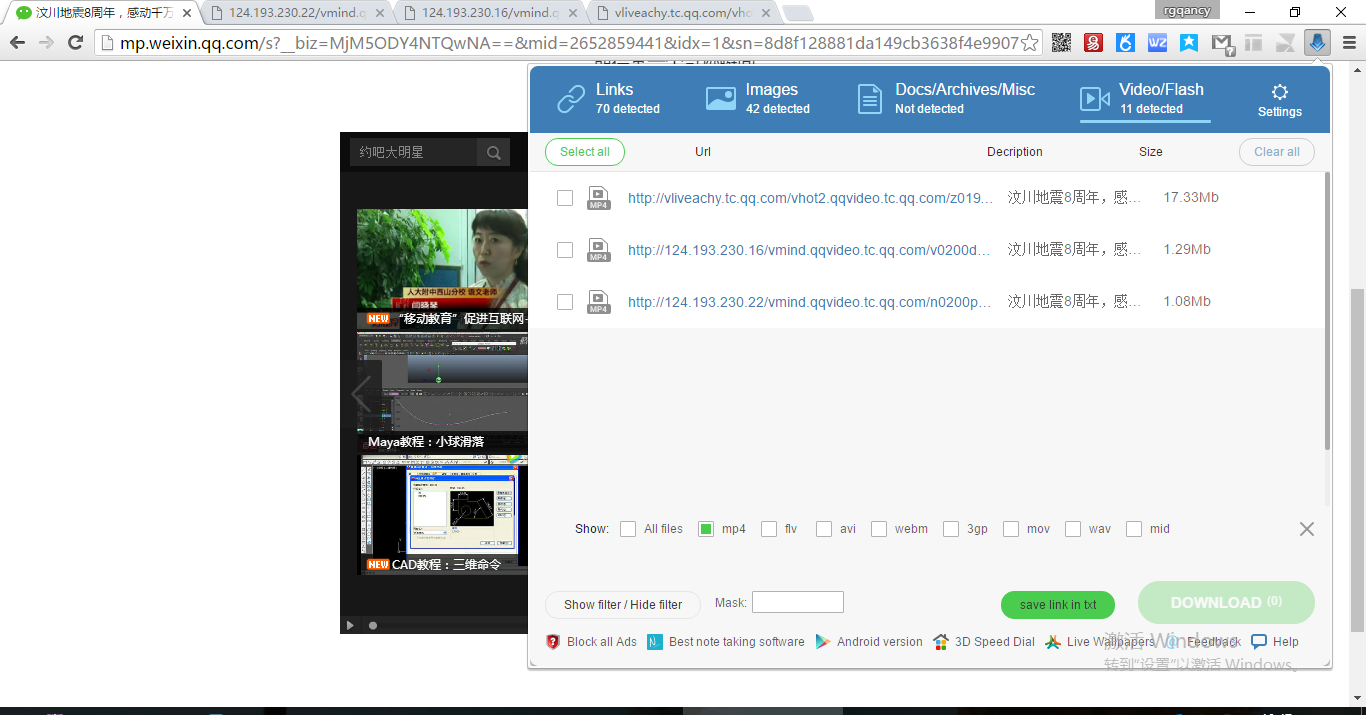
Task: Click Show filter / Hide filter button
Action: (623, 605)
